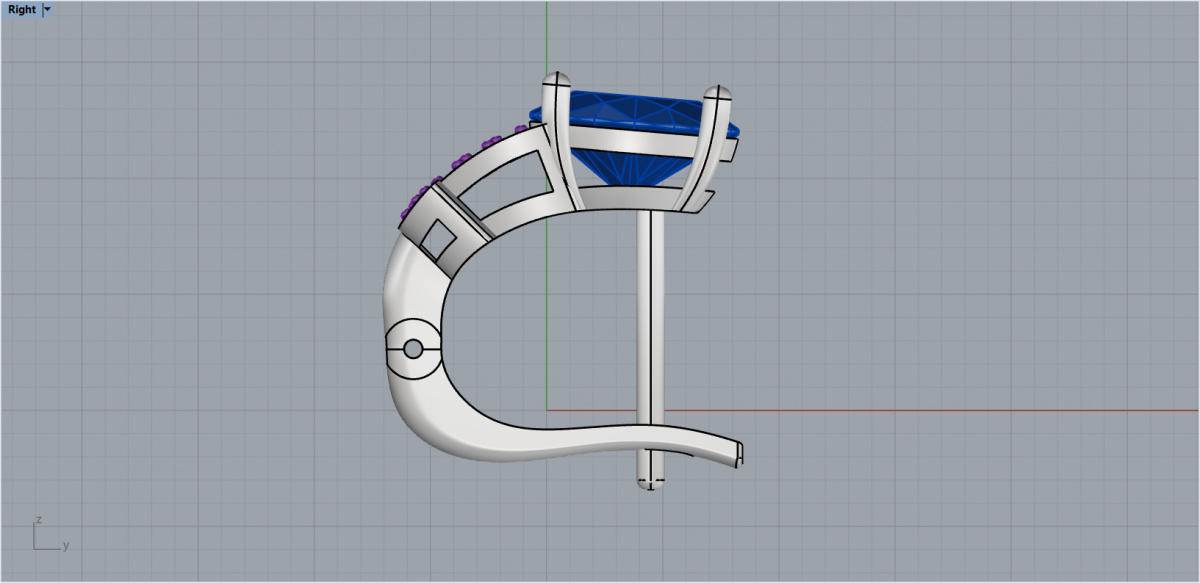Select the right prong's rounded tip
Viewport: 1200px width, 583px height.
point(718,94)
